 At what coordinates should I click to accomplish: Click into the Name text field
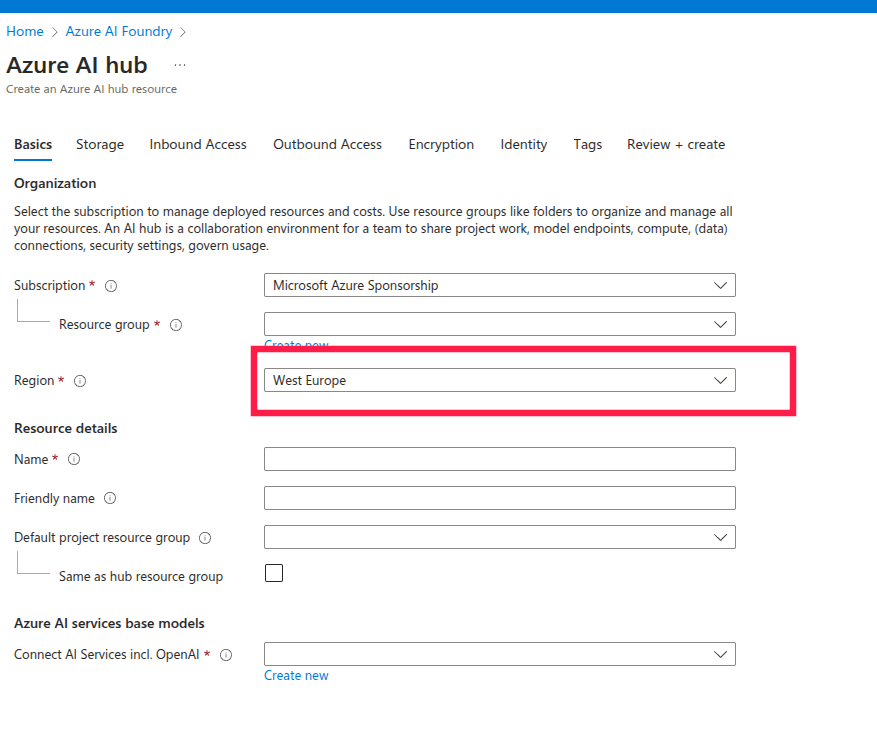tap(499, 459)
